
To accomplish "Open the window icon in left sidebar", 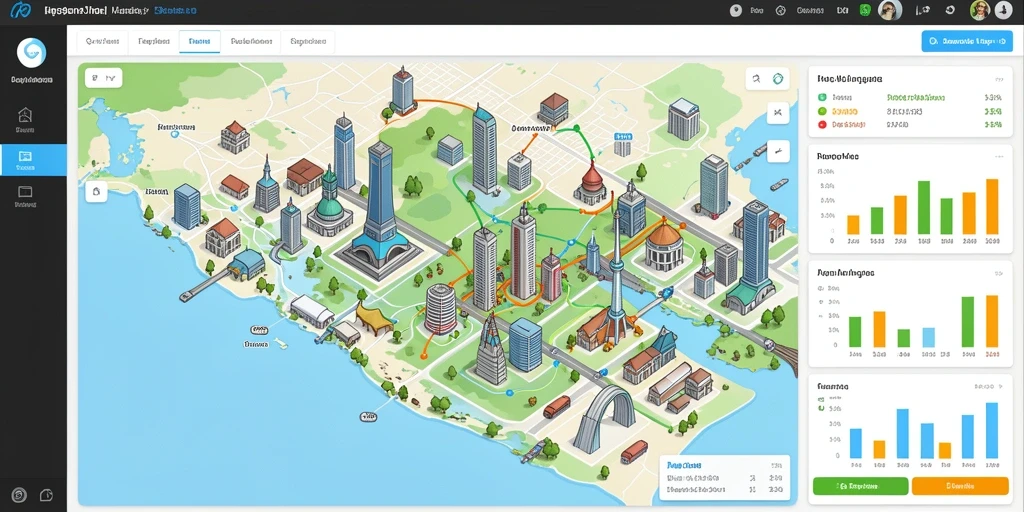I will click(x=25, y=192).
